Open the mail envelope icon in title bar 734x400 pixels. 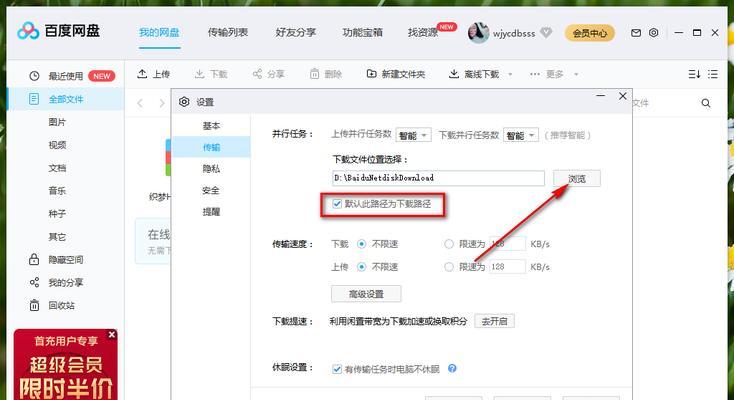click(636, 33)
